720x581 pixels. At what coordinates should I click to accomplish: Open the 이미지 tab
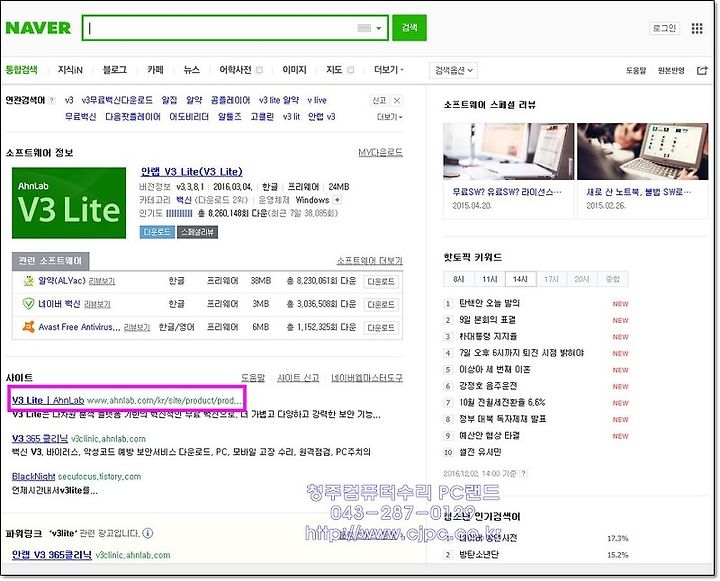click(294, 70)
